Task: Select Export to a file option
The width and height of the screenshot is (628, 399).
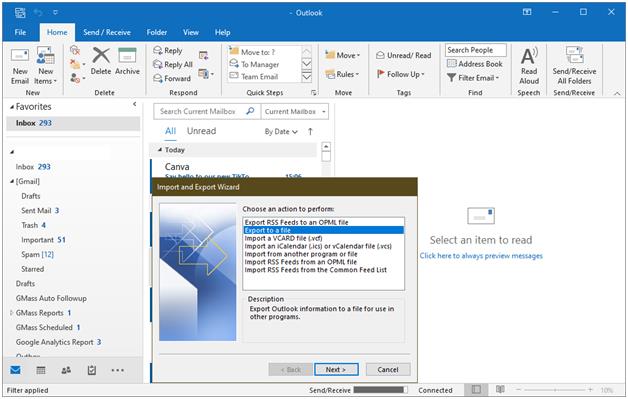Action: click(x=323, y=230)
